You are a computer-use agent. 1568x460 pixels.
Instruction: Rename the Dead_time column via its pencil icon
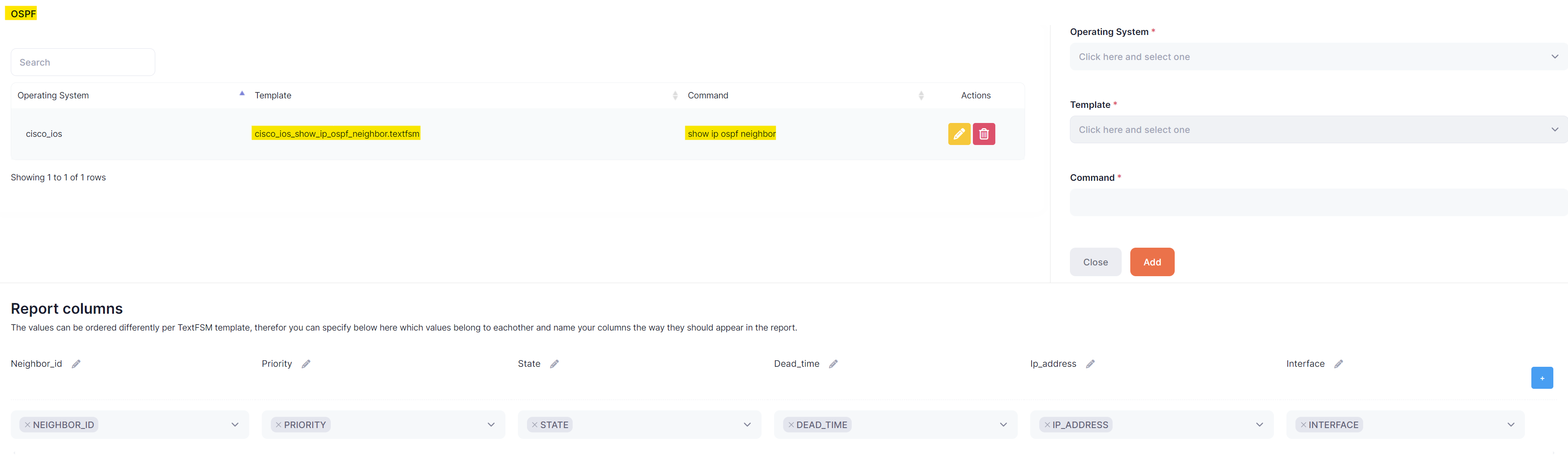pos(833,364)
